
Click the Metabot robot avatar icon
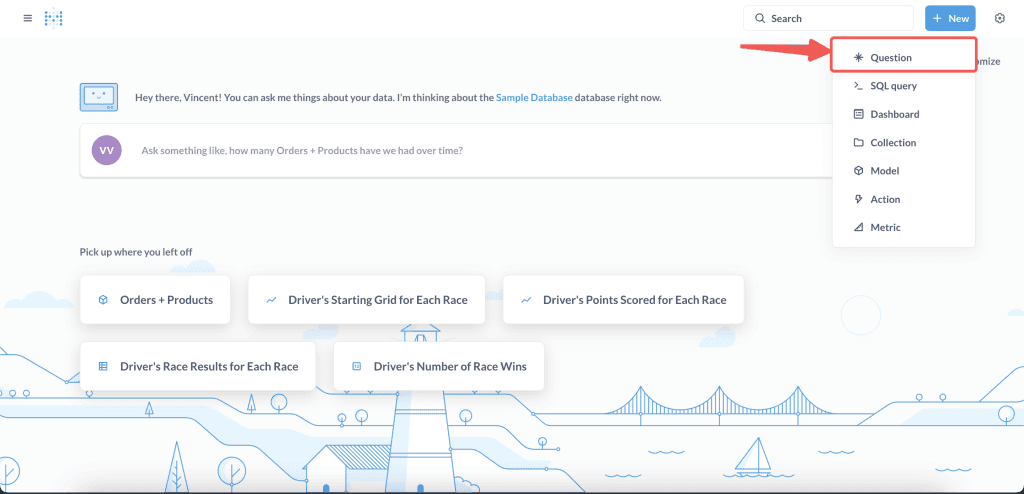click(x=98, y=97)
